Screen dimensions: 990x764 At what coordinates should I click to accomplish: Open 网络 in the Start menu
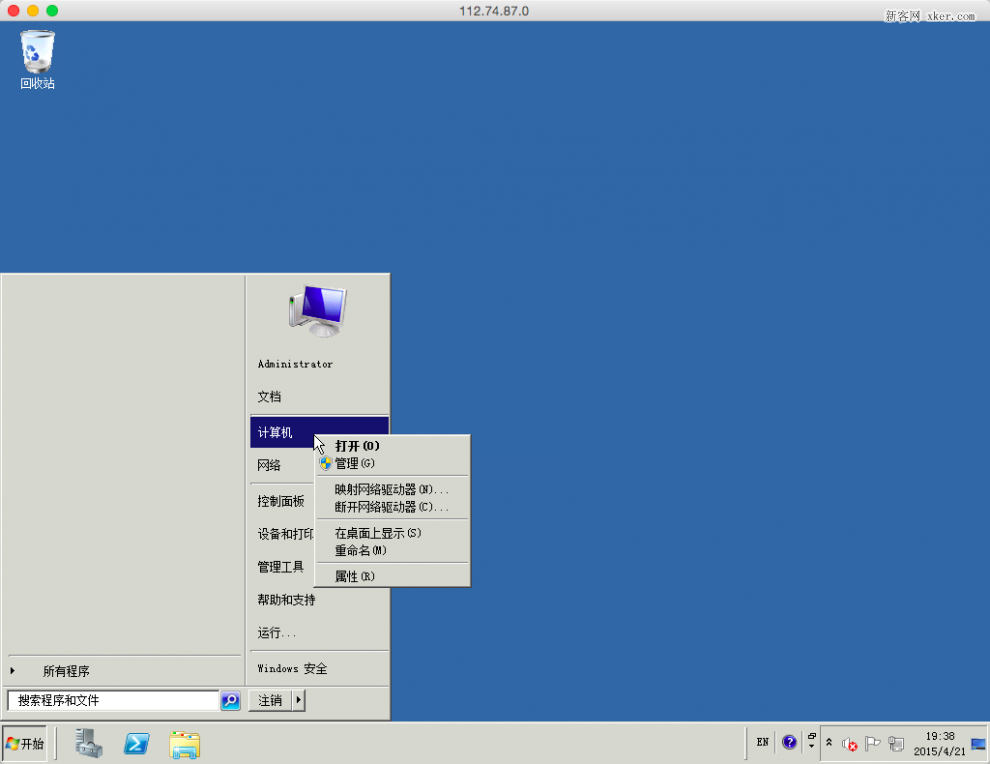pyautogui.click(x=269, y=465)
